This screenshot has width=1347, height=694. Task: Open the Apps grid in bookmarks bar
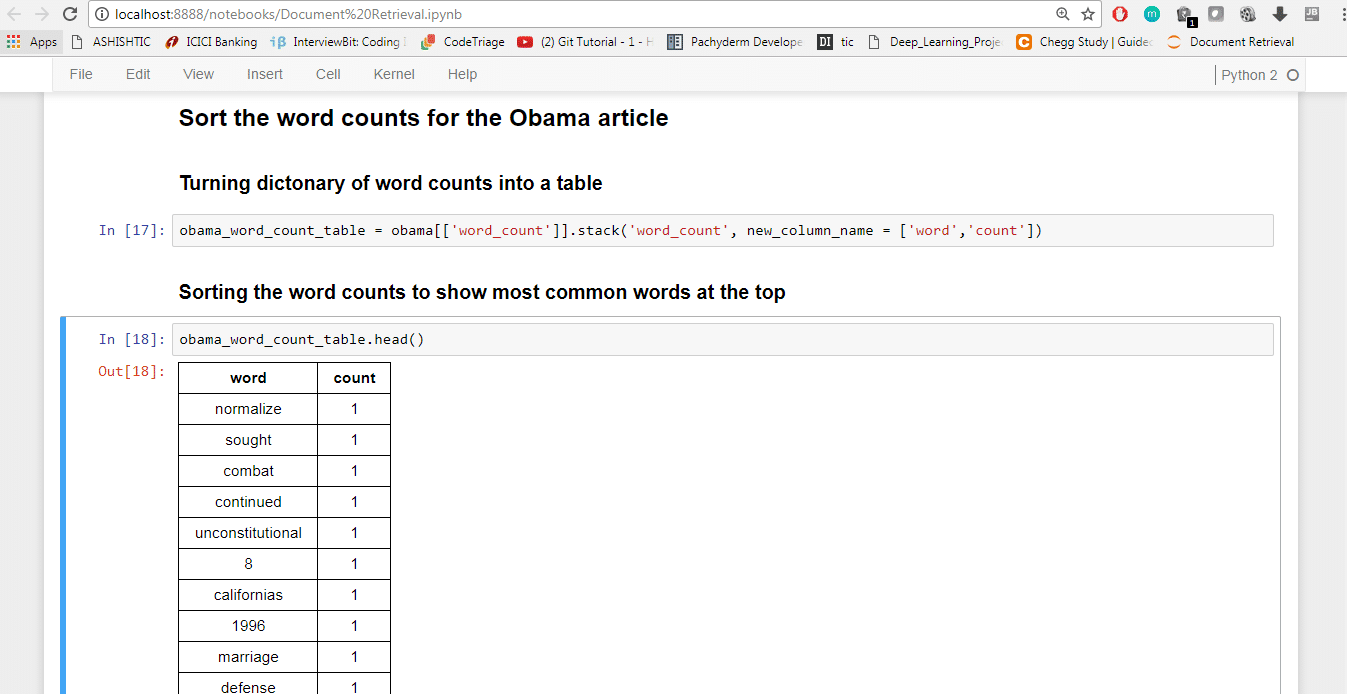pos(32,42)
